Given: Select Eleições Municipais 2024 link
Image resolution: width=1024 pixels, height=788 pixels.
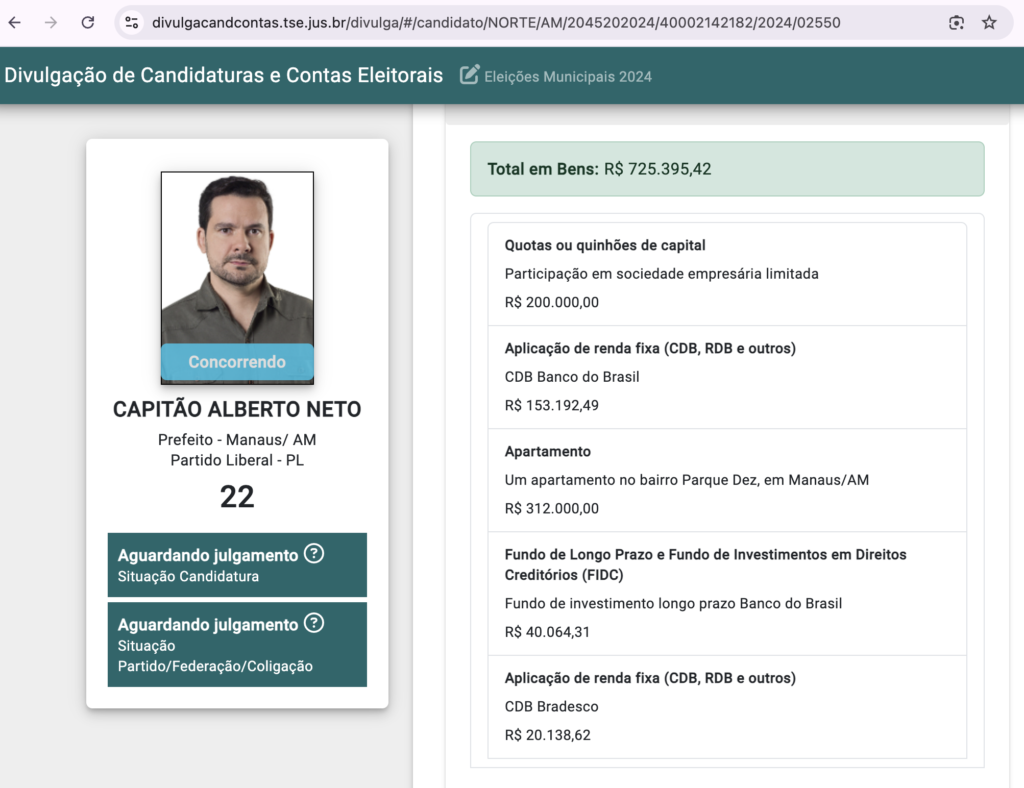Looking at the screenshot, I should pyautogui.click(x=567, y=76).
